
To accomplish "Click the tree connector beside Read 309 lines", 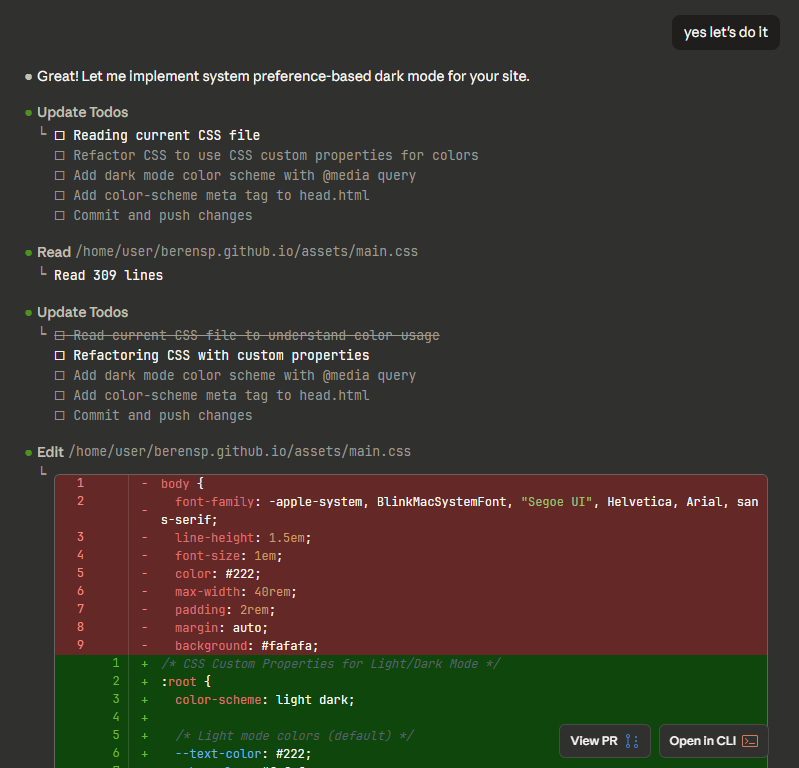I will pyautogui.click(x=43, y=272).
